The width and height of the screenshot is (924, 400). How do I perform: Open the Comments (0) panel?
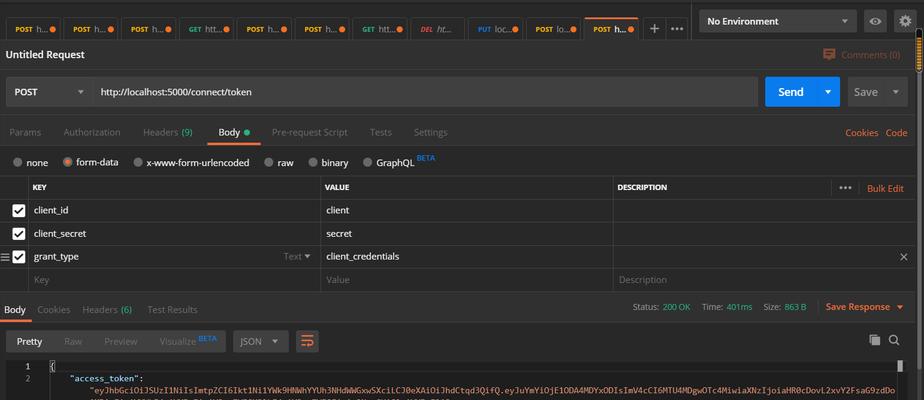pos(862,55)
